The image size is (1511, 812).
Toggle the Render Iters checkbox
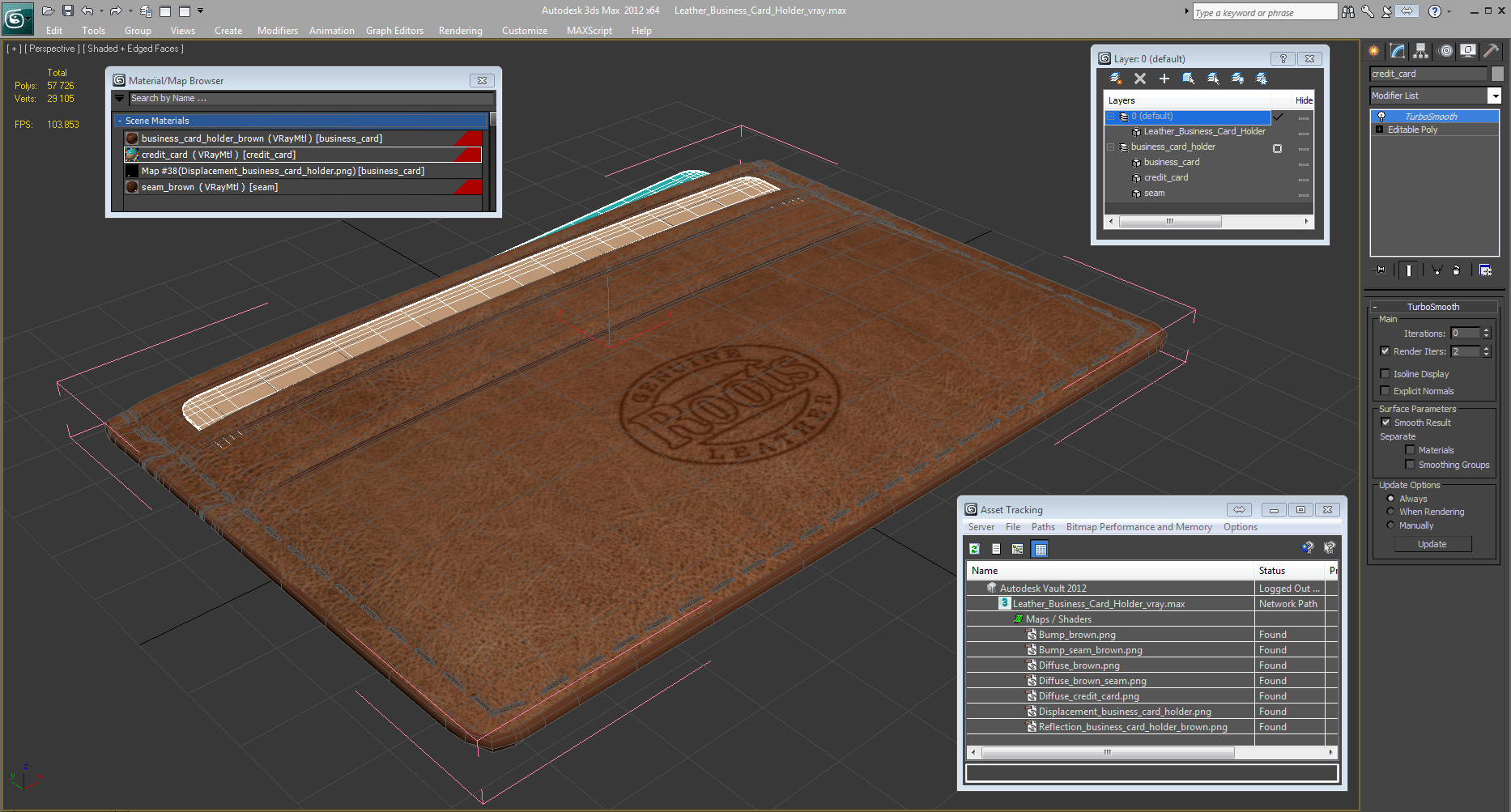coord(1385,351)
